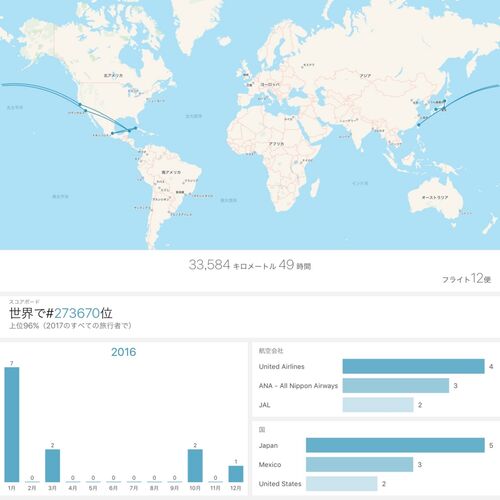Image resolution: width=500 pixels, height=500 pixels.
Task: Click the 'ANA - All Nippon Airways' label
Action: (x=298, y=386)
